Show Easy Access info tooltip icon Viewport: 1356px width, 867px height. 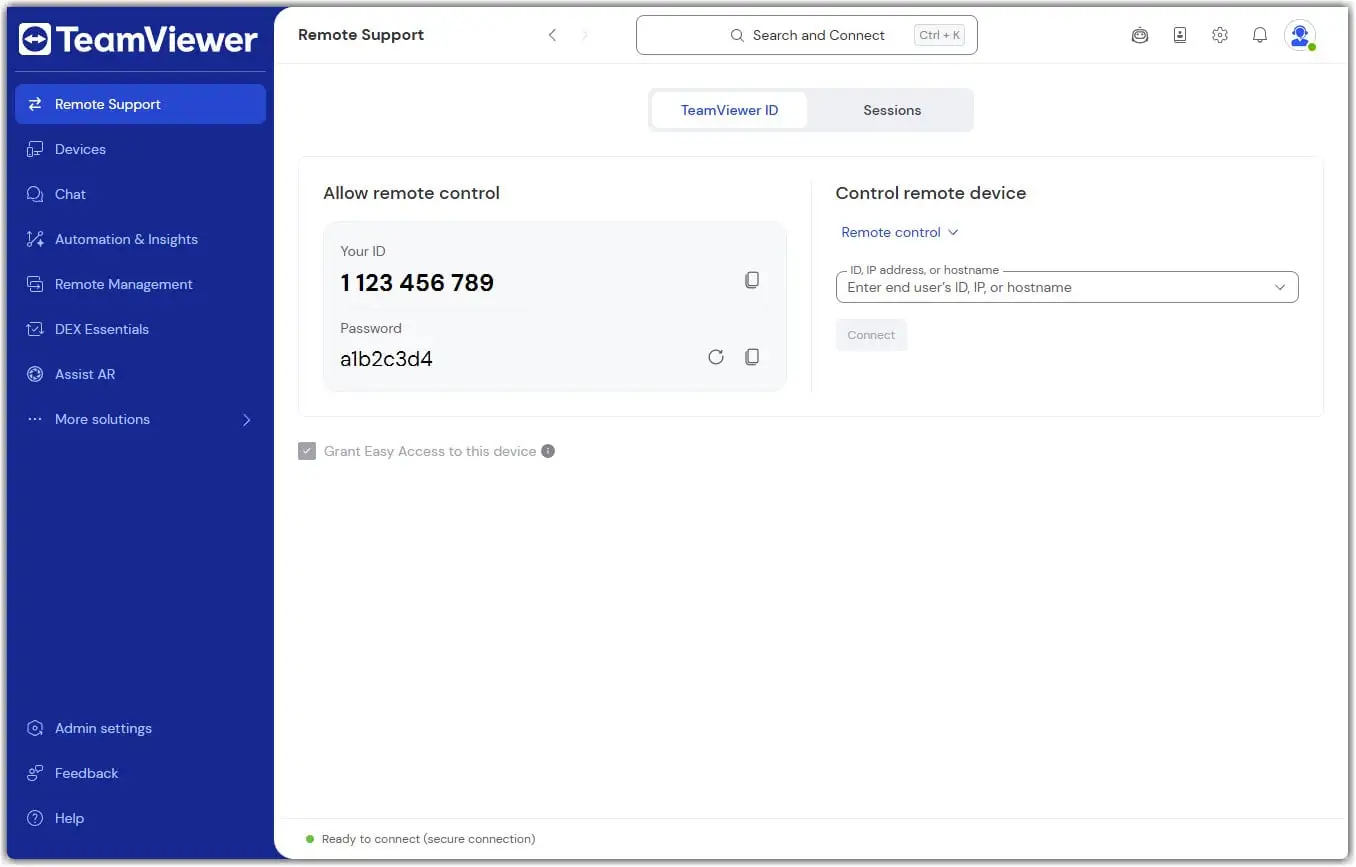point(548,451)
